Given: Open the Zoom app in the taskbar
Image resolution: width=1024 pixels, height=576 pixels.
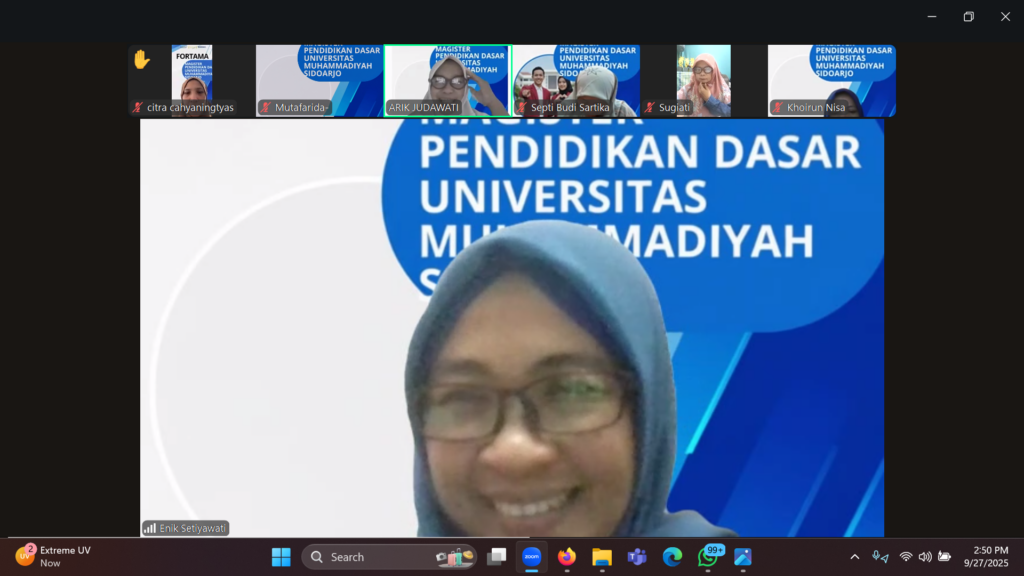Looking at the screenshot, I should click(x=532, y=557).
